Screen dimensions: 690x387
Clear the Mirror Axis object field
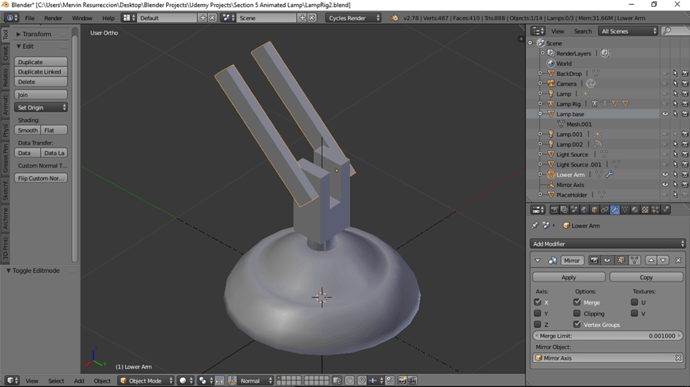click(678, 358)
